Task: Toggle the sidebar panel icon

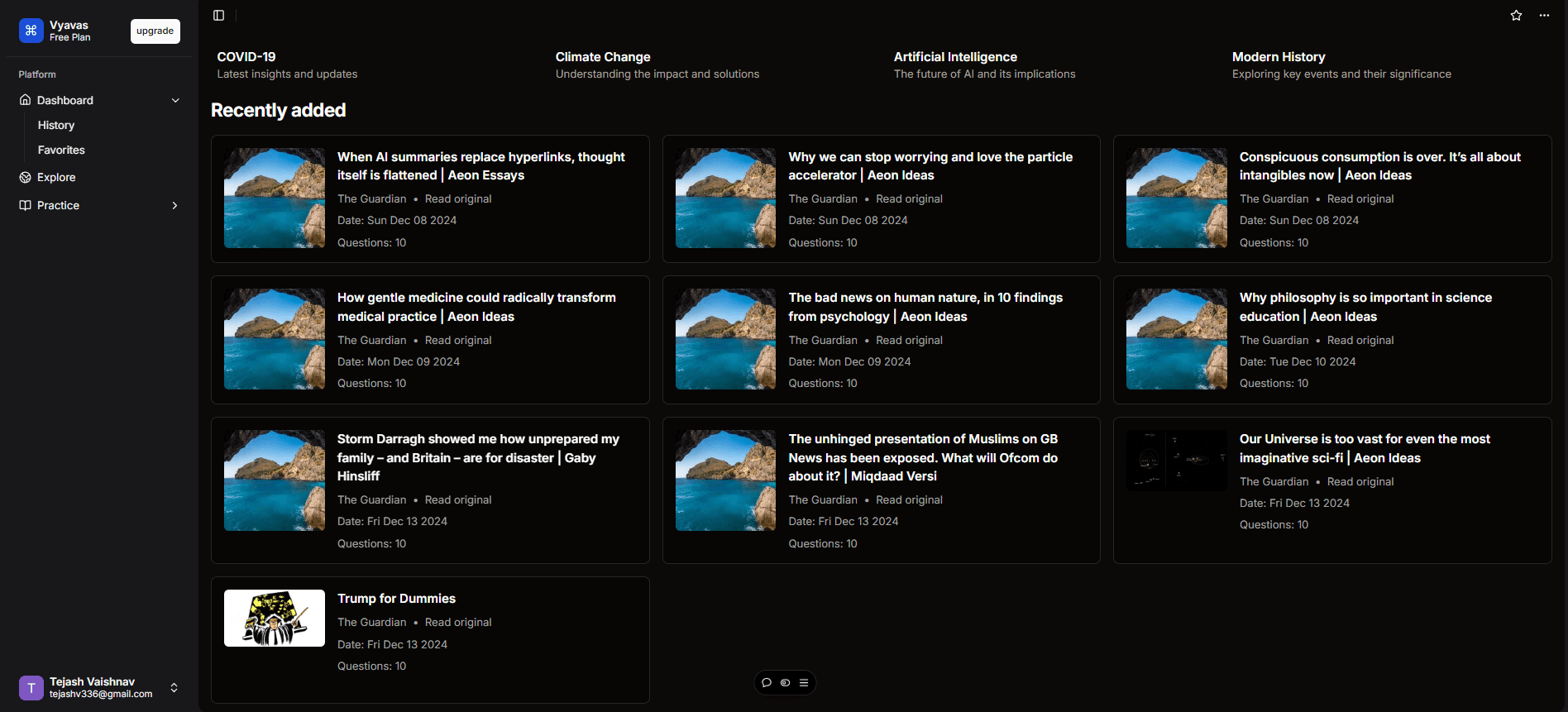Action: coord(218,15)
